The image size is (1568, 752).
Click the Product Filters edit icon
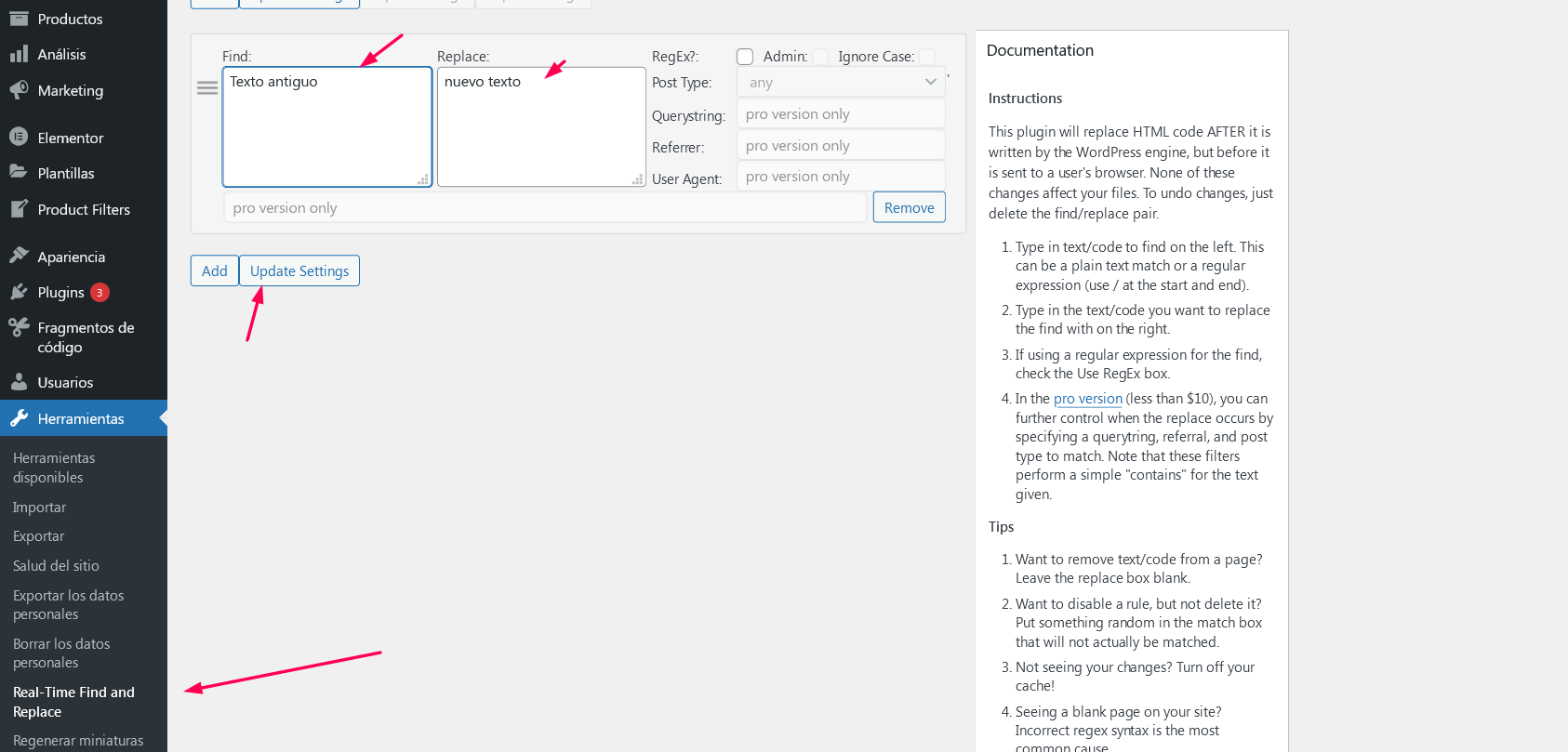[19, 209]
